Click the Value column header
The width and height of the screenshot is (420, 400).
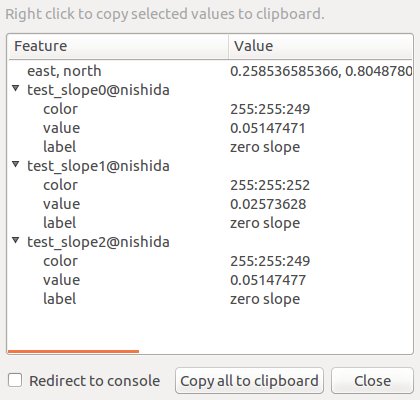(321, 46)
